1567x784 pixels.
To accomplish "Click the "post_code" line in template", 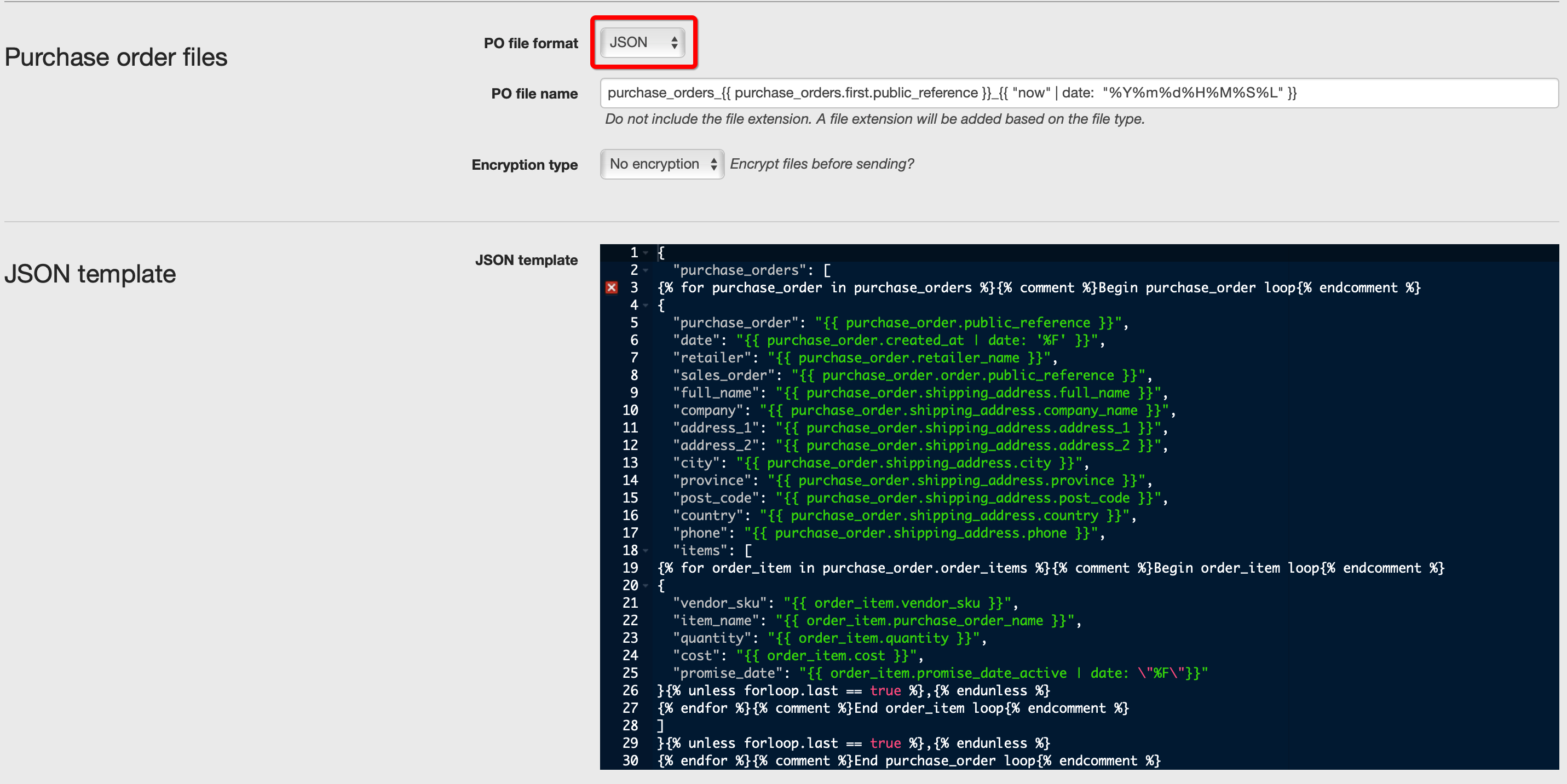I will 920,498.
